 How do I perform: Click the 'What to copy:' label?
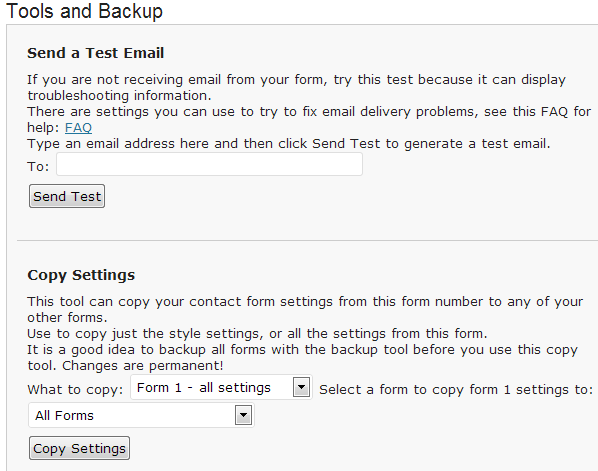point(76,390)
